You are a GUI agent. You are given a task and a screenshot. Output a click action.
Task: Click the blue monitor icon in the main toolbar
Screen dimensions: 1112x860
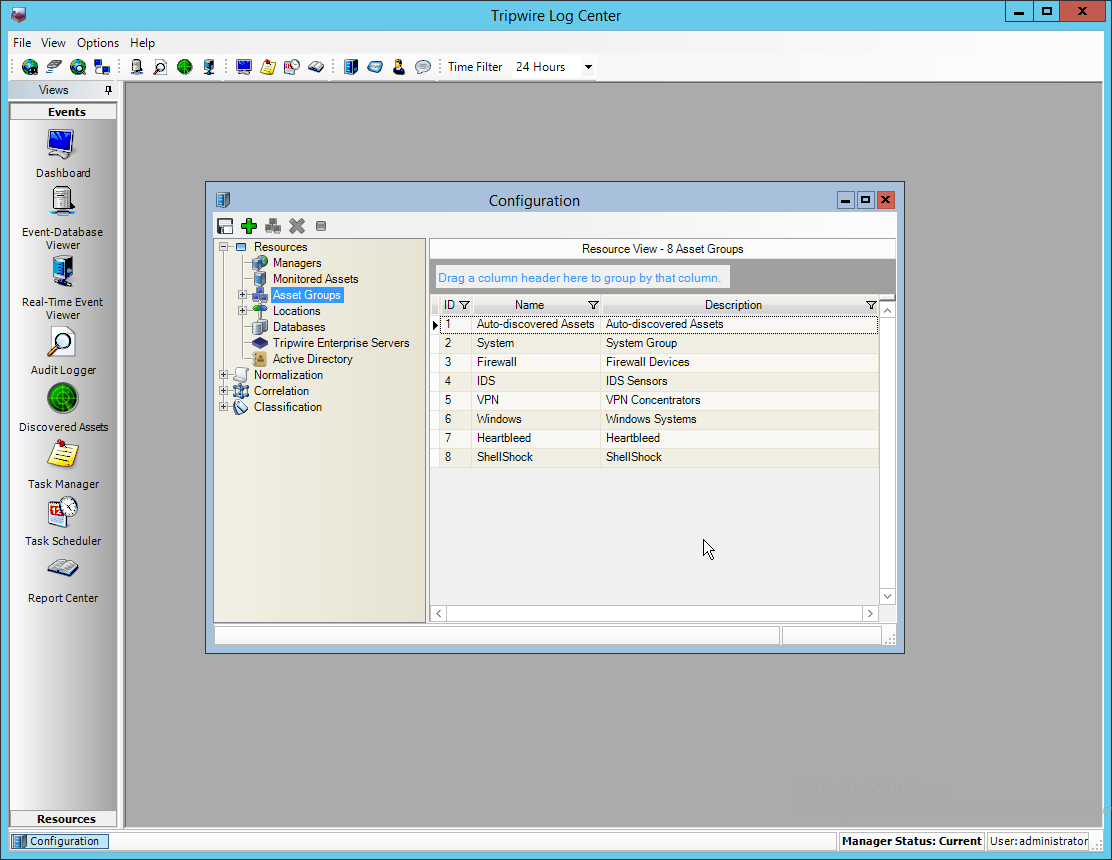click(243, 67)
